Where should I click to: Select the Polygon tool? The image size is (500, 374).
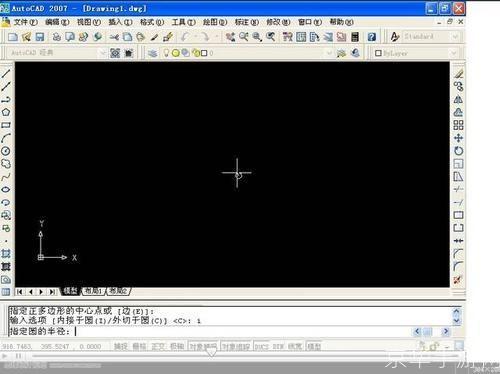pos(6,112)
